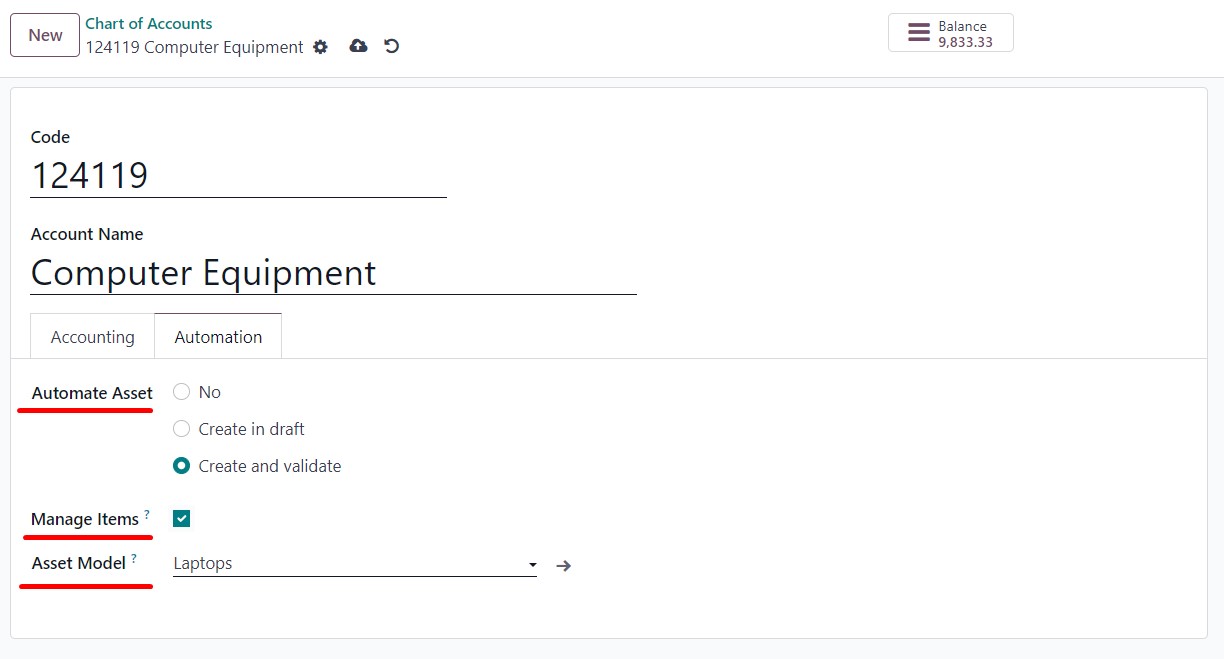Click the Manage Items help question mark
This screenshot has height=659, width=1224.
click(147, 514)
